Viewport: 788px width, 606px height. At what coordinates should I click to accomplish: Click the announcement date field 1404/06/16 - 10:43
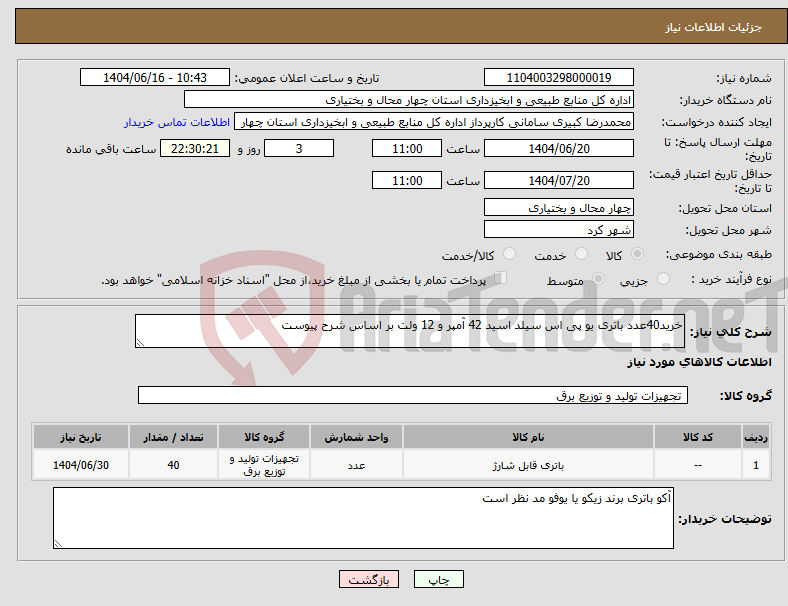(x=155, y=77)
